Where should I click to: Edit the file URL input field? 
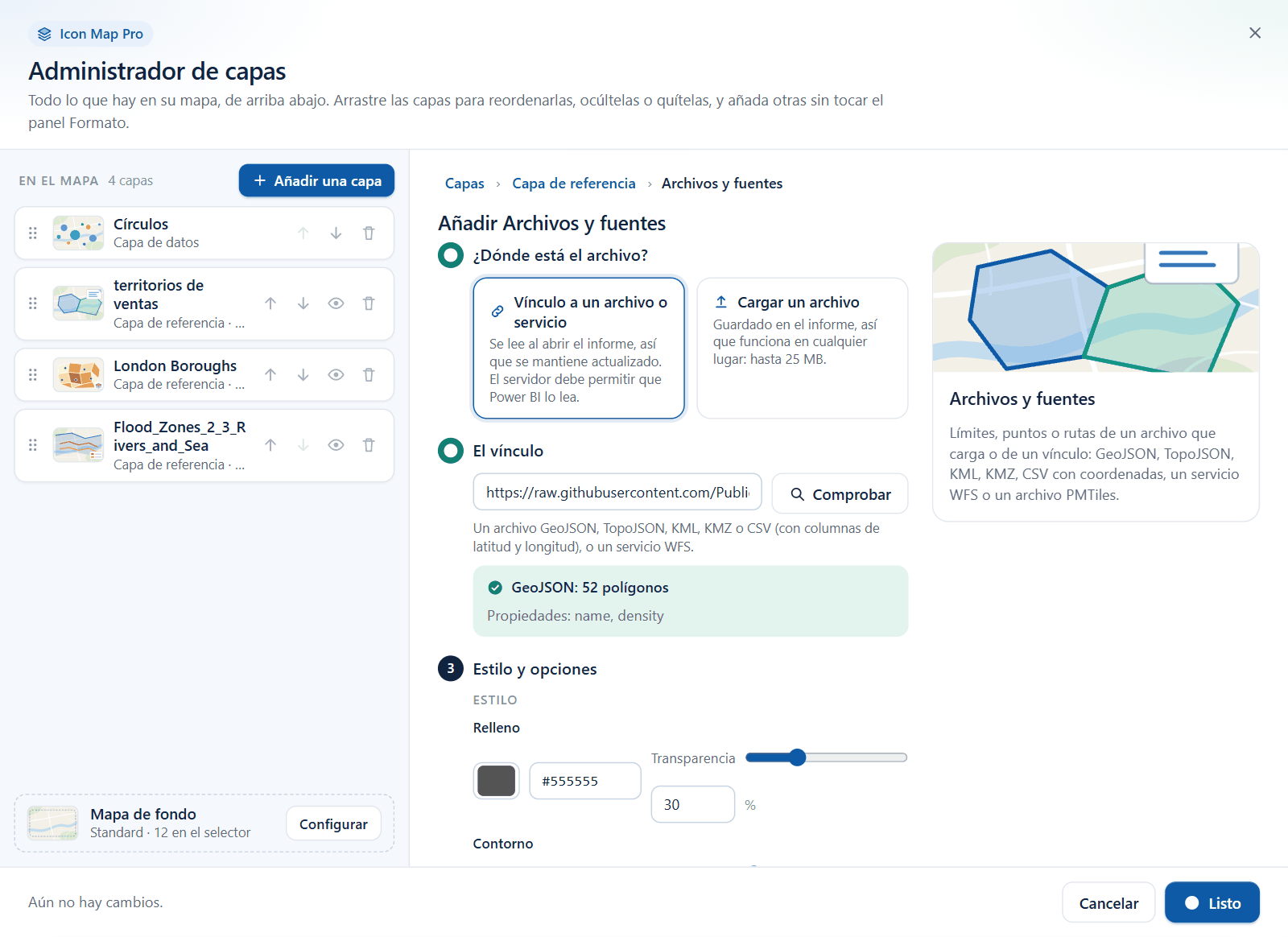pyautogui.click(x=617, y=492)
